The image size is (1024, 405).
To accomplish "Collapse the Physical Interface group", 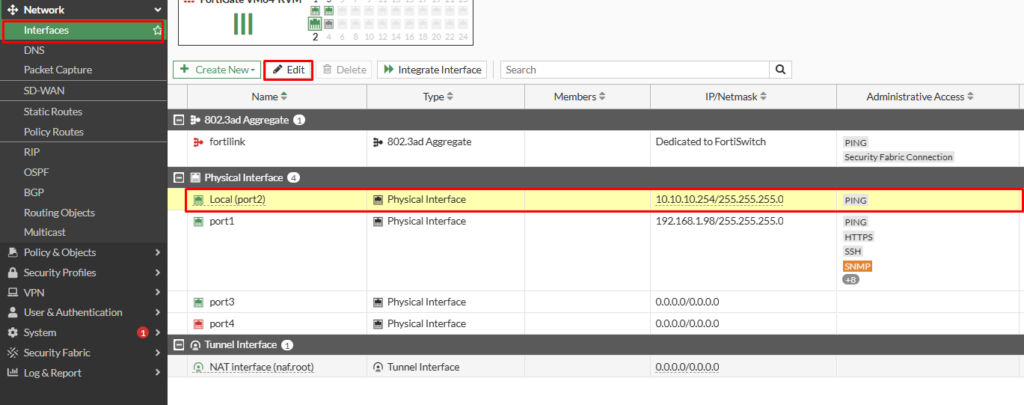I will (x=178, y=178).
